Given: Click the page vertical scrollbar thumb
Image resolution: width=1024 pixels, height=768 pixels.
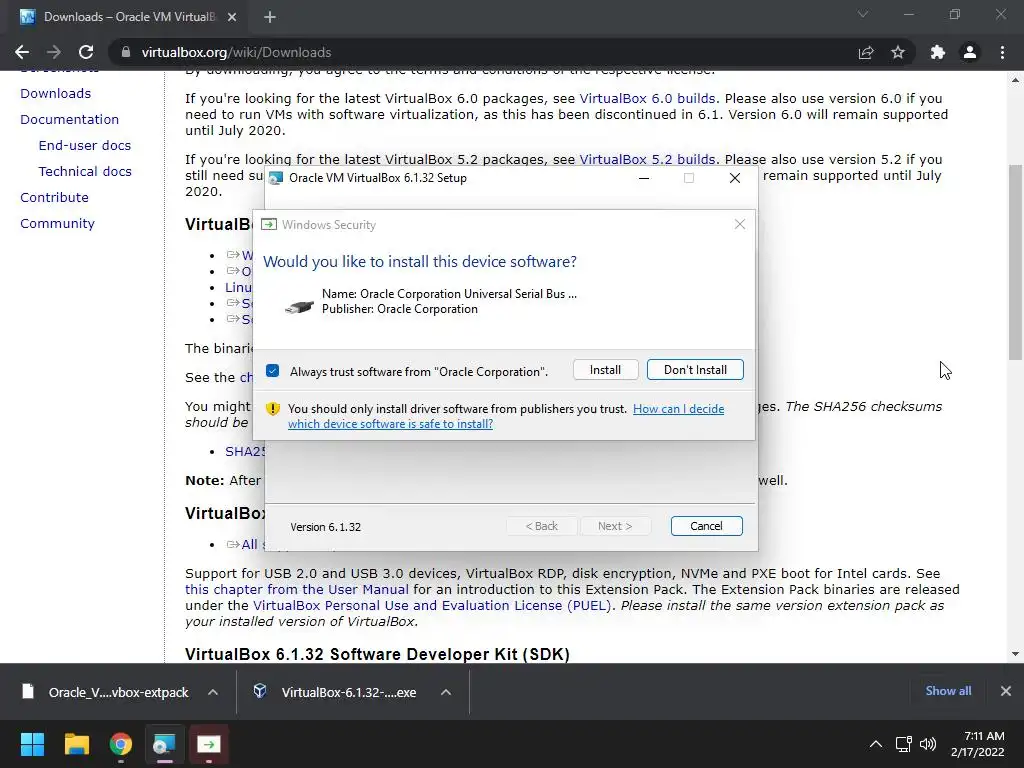Looking at the screenshot, I should [1015, 262].
